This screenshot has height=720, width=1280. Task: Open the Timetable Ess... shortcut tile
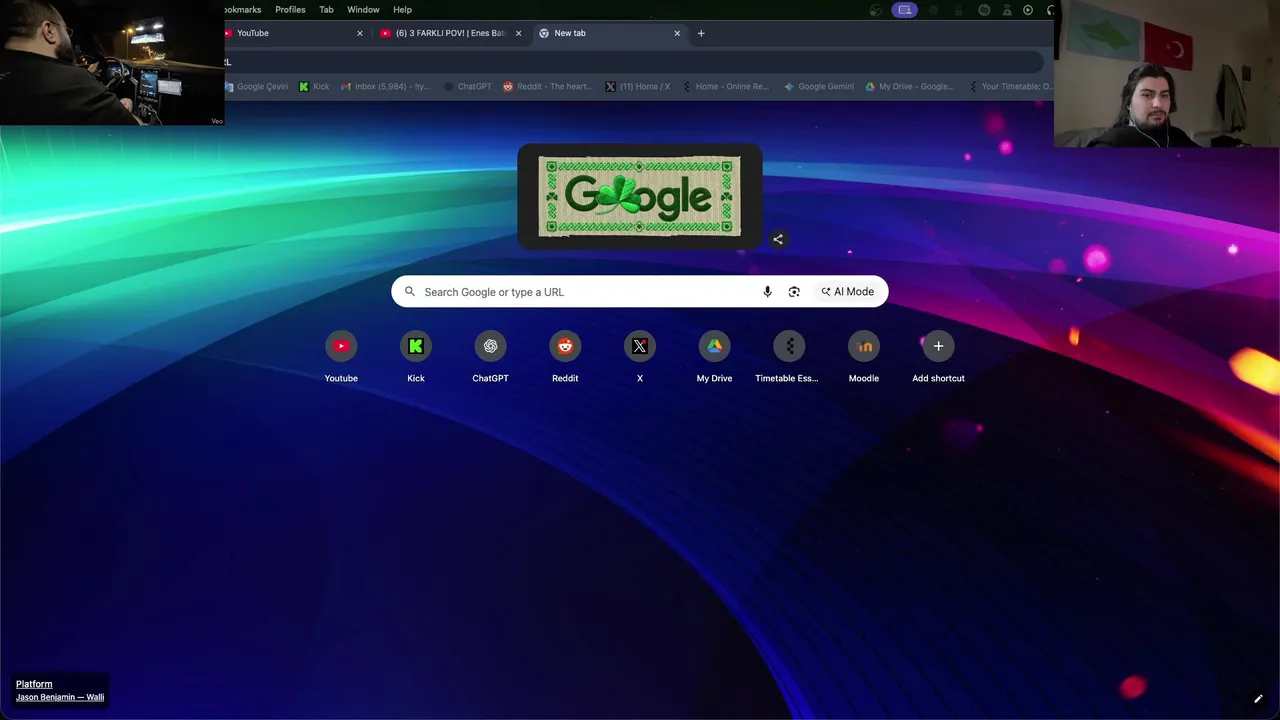789,358
